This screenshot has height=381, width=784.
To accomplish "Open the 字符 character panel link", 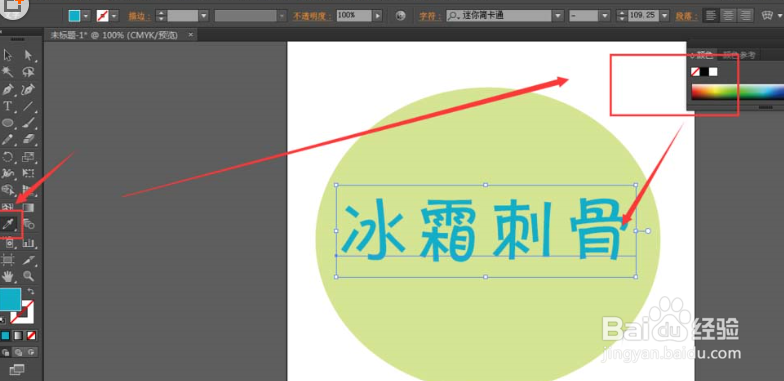I will pos(430,16).
